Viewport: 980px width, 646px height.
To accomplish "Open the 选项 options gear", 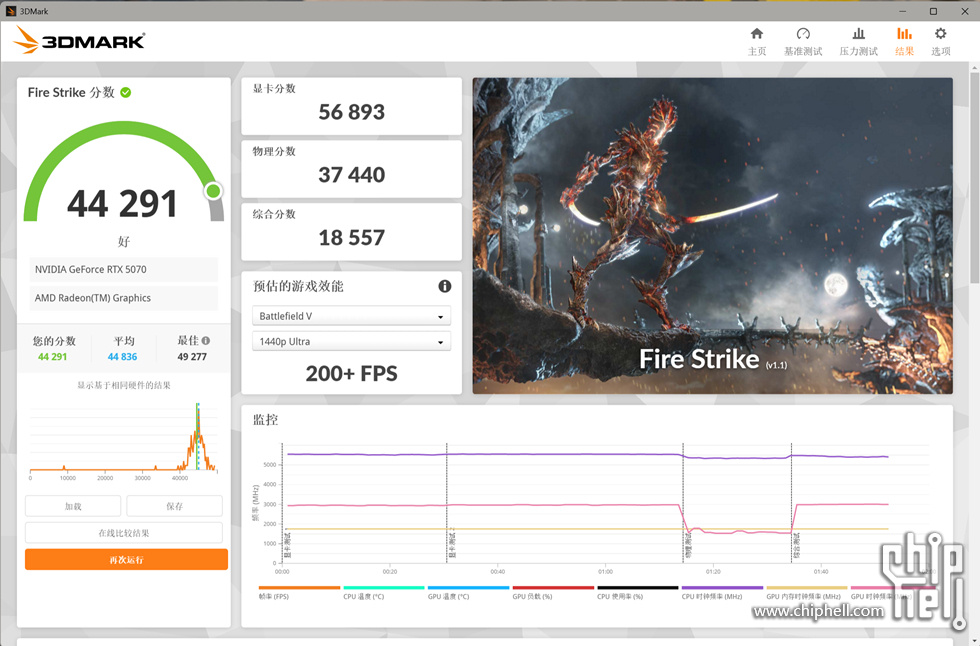I will pos(941,41).
